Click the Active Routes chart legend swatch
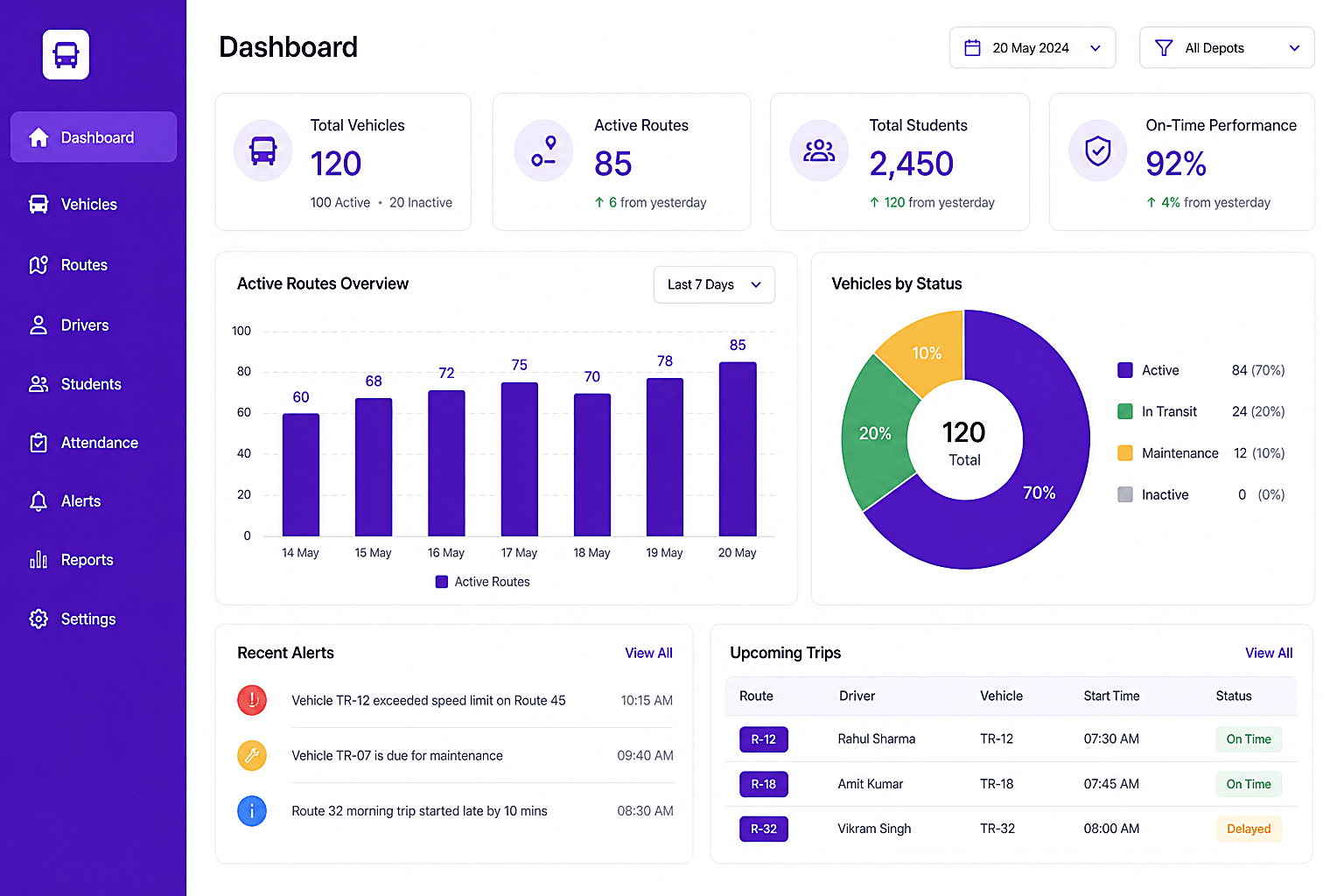1344x896 pixels. point(442,582)
